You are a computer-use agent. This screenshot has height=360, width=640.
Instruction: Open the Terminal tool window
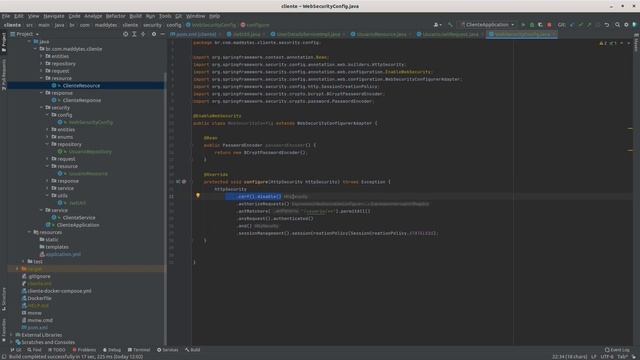(x=139, y=350)
